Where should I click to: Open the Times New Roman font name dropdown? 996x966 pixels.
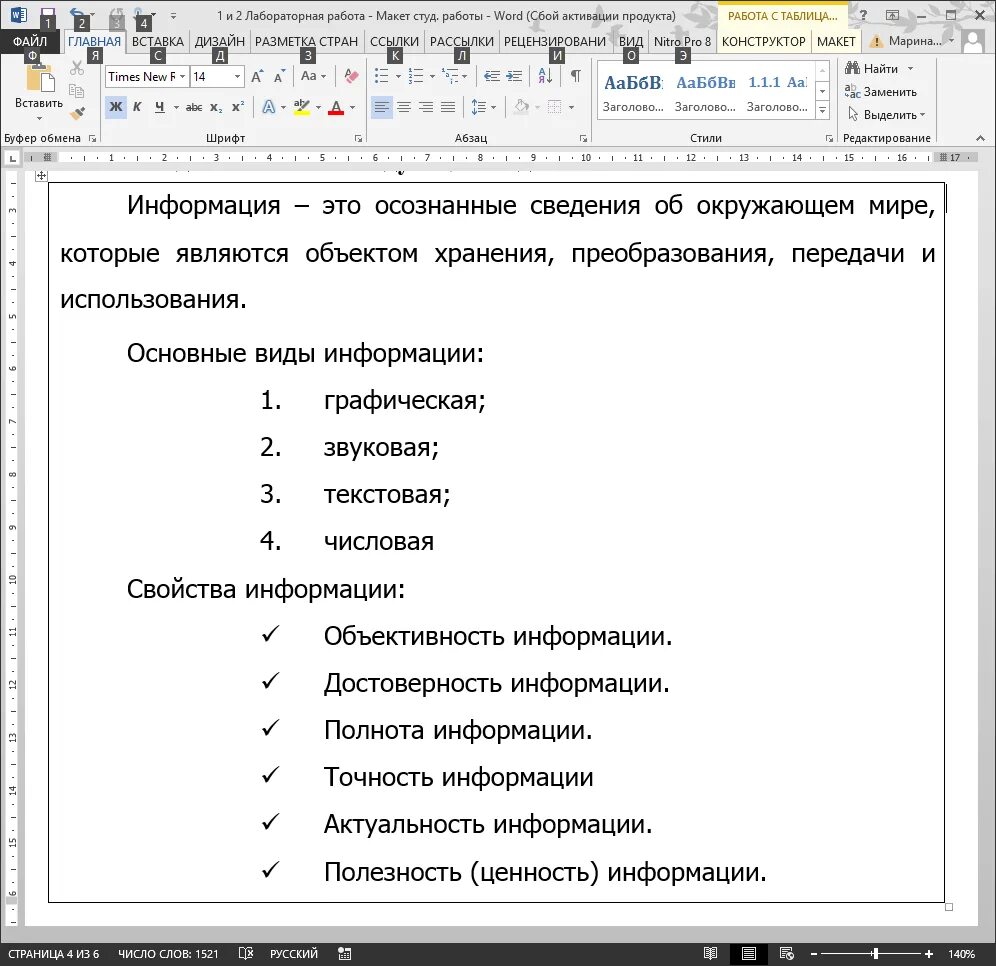click(x=182, y=77)
